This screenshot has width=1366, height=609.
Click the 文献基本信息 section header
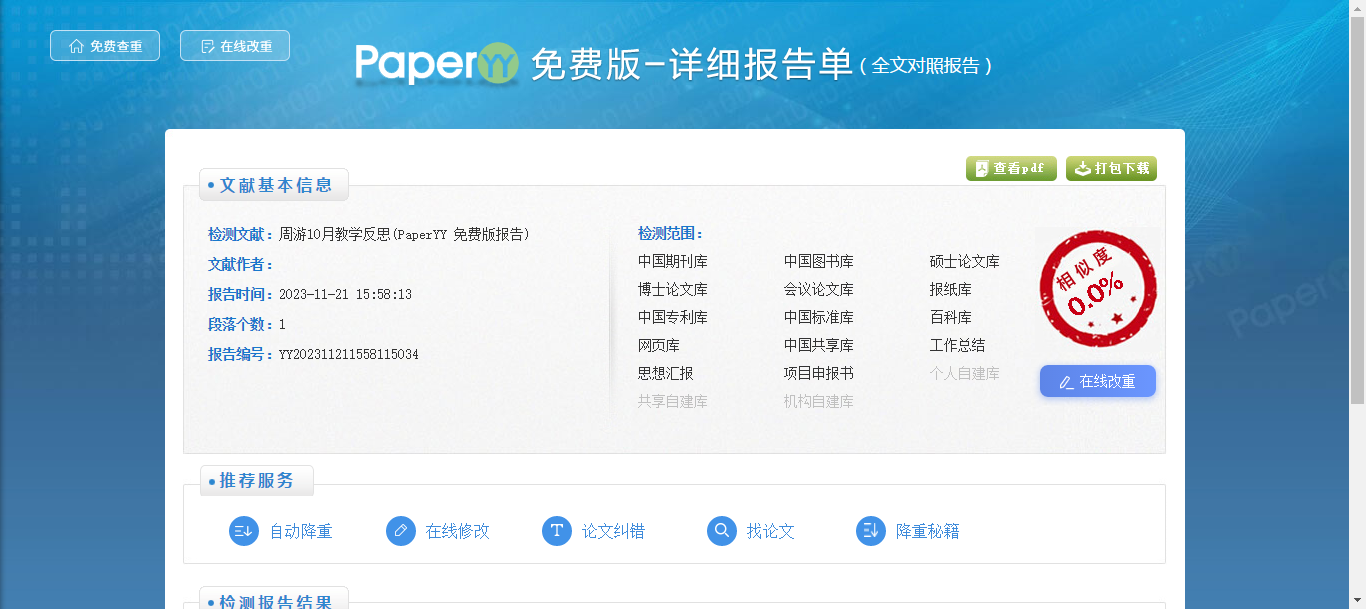(x=275, y=185)
